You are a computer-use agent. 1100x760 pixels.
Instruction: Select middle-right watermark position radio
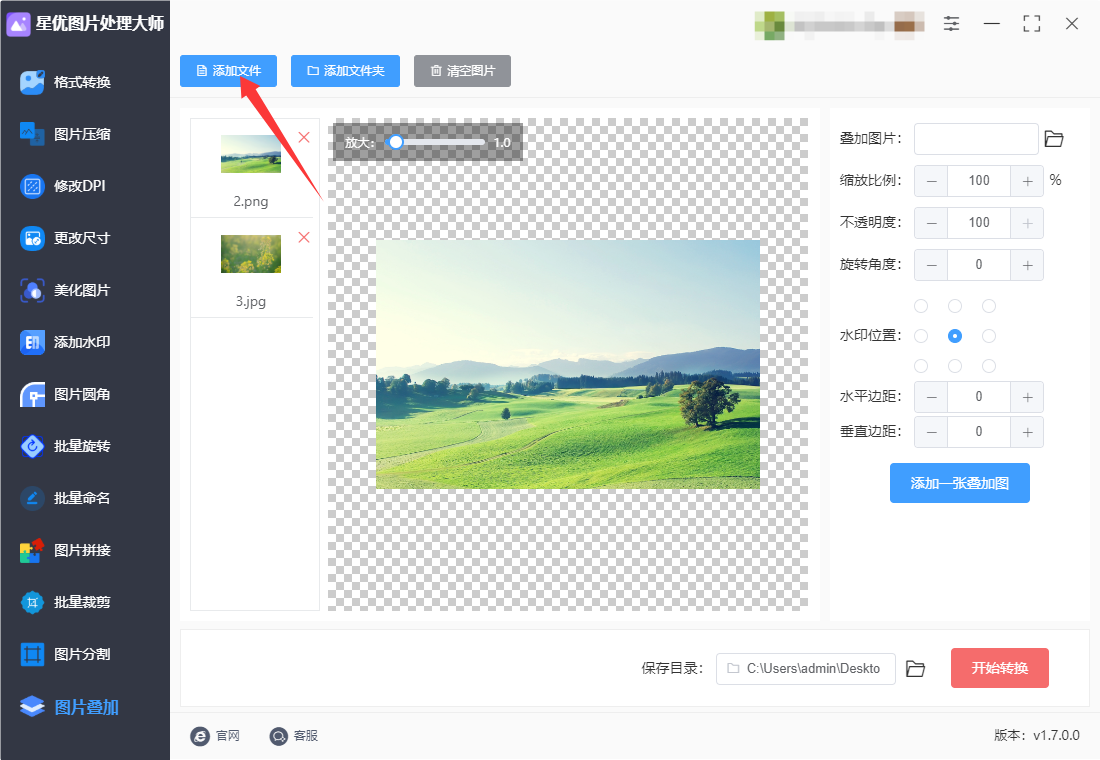[x=989, y=336]
